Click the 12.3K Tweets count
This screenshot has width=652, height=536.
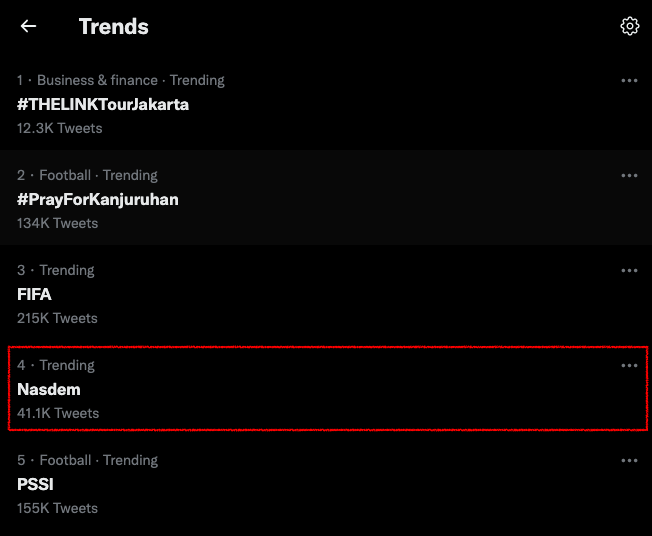click(x=60, y=128)
